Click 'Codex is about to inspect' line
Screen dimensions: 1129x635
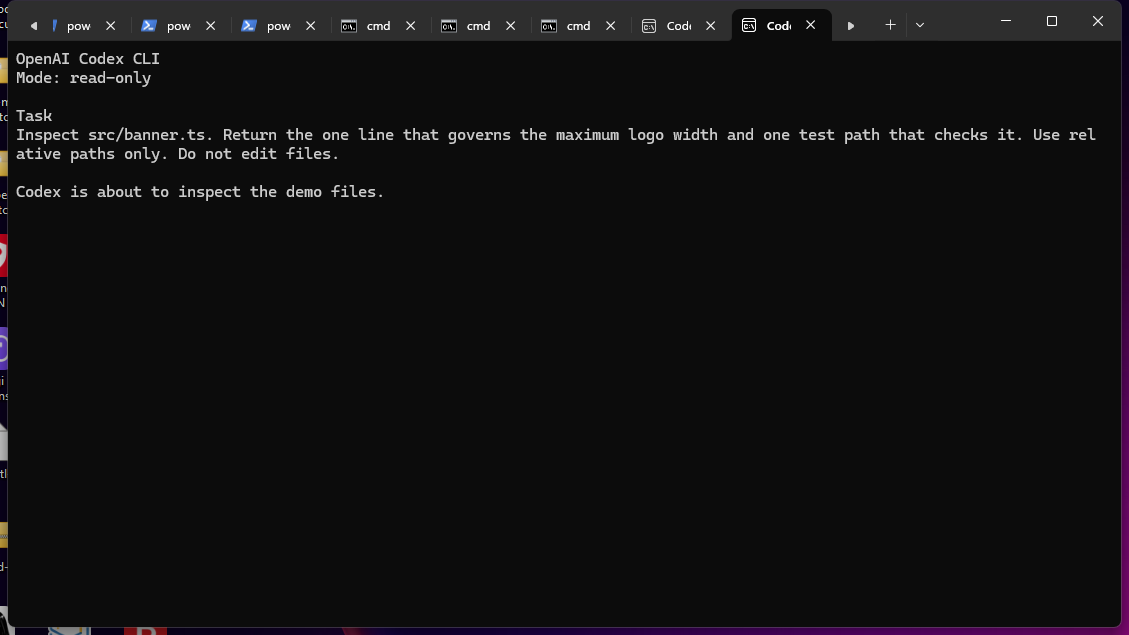click(x=200, y=192)
